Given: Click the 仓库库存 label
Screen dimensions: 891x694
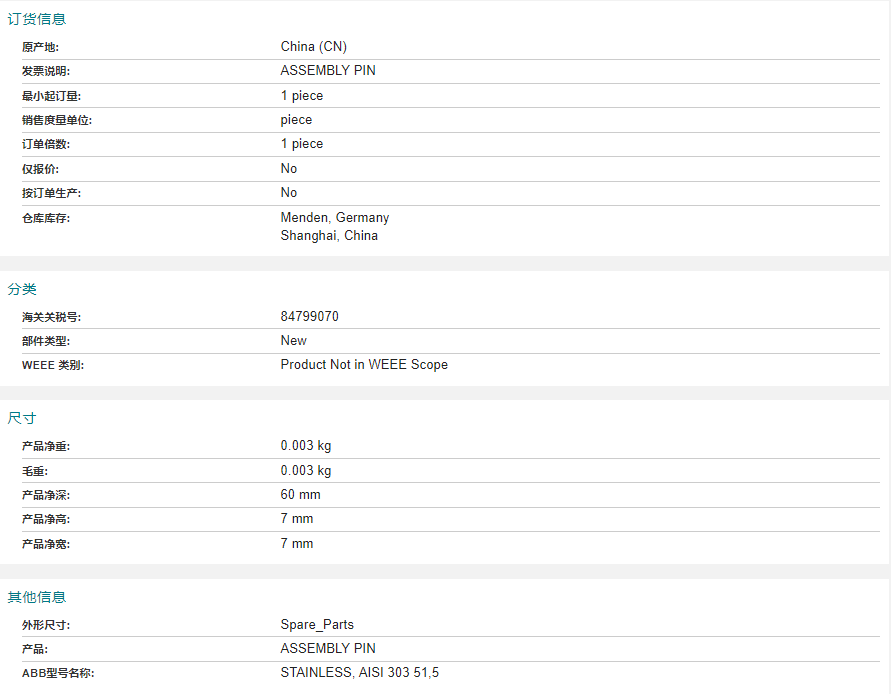Looking at the screenshot, I should 46,218.
